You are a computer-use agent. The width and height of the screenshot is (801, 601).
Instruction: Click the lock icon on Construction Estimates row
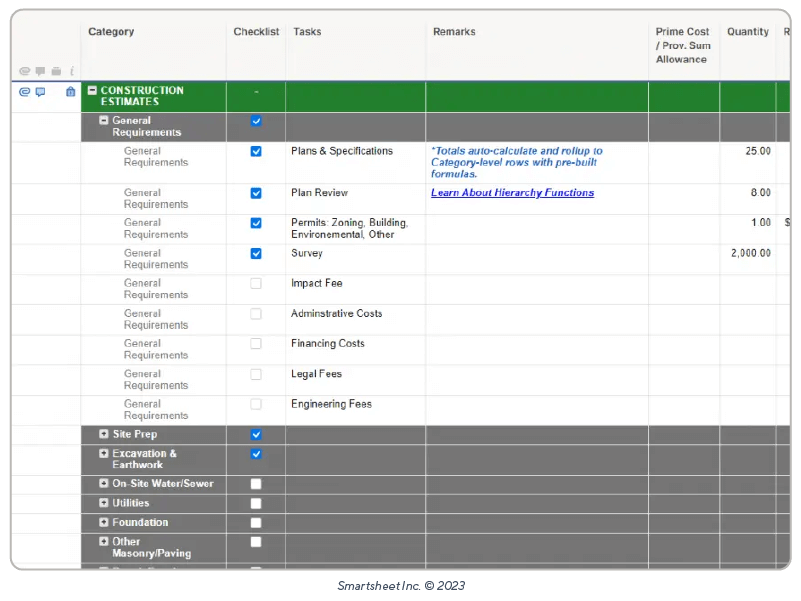coord(70,91)
